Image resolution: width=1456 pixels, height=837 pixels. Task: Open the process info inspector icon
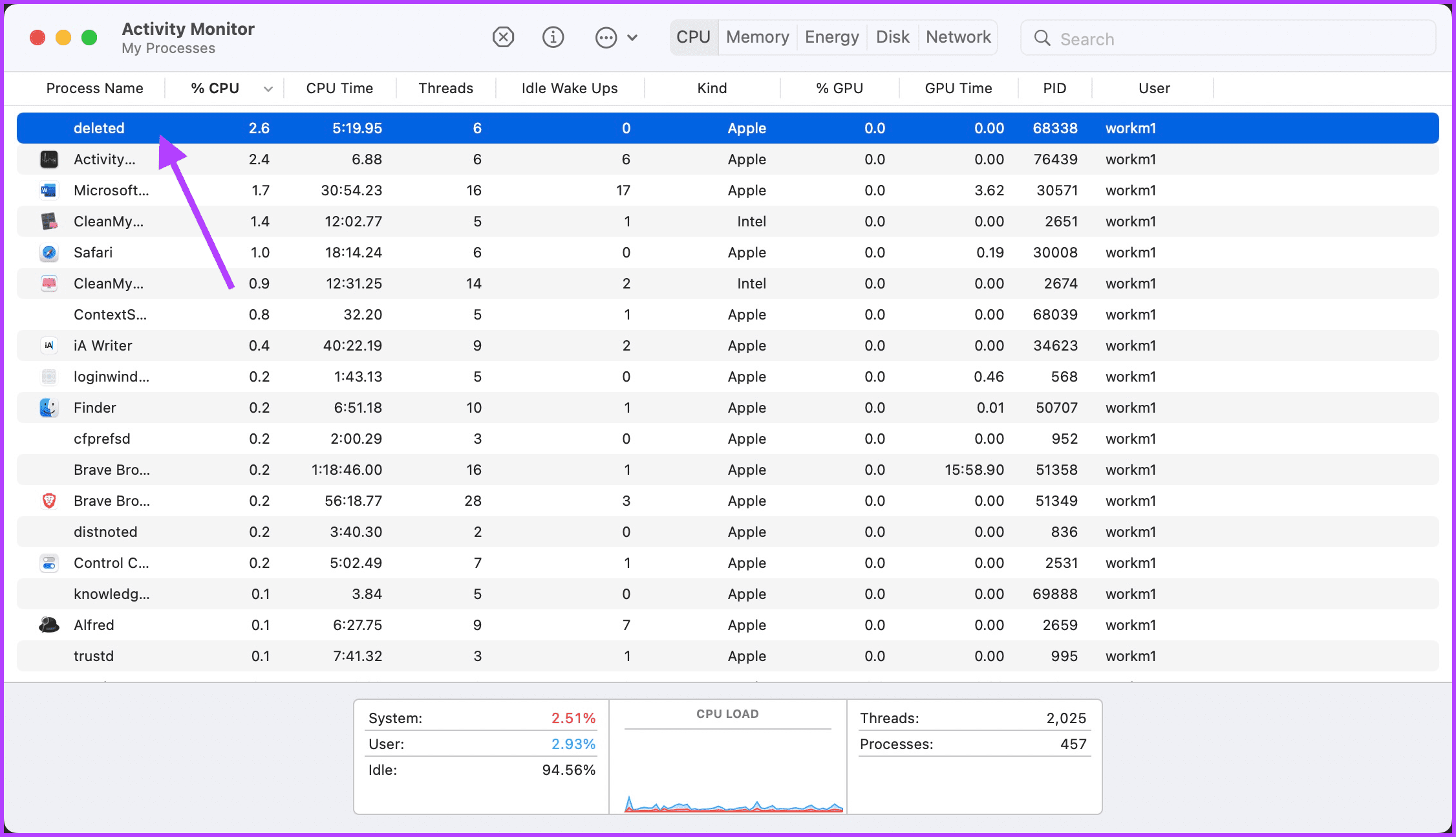click(553, 38)
